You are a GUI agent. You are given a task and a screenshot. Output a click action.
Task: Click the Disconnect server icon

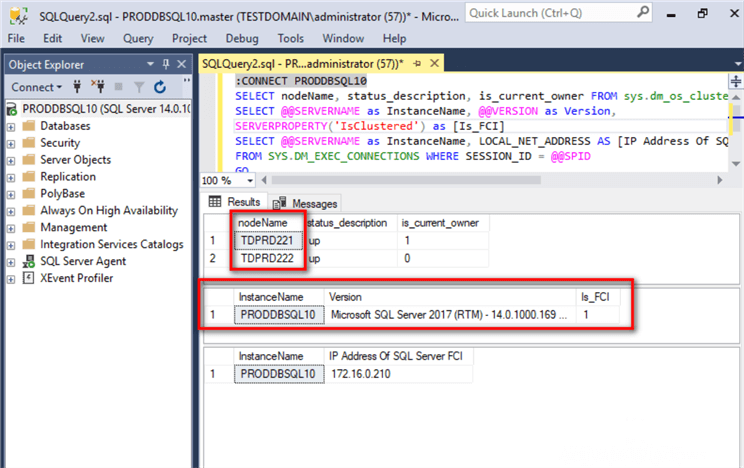(99, 87)
